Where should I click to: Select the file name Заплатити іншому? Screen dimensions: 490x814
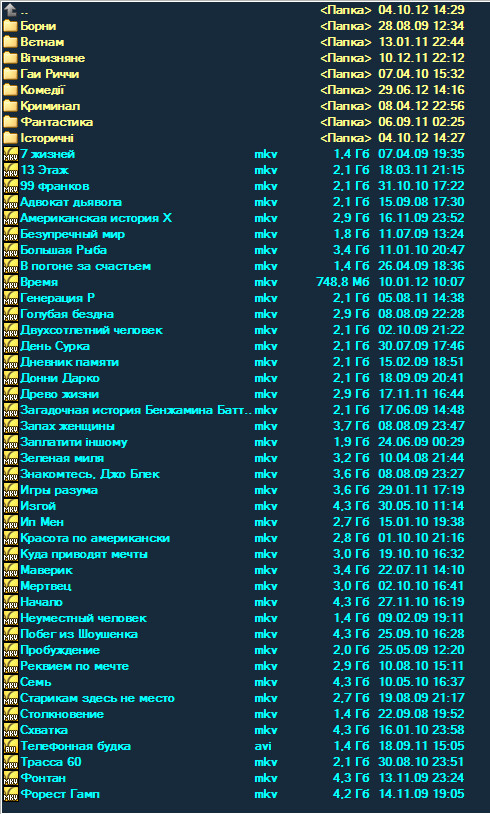point(74,443)
